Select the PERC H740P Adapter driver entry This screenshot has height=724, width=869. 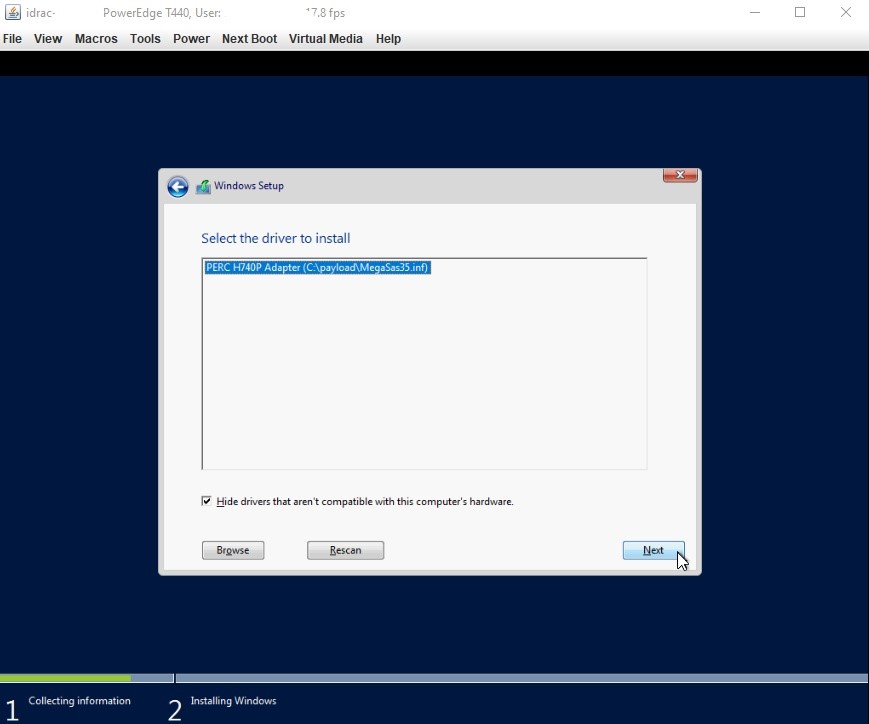317,267
